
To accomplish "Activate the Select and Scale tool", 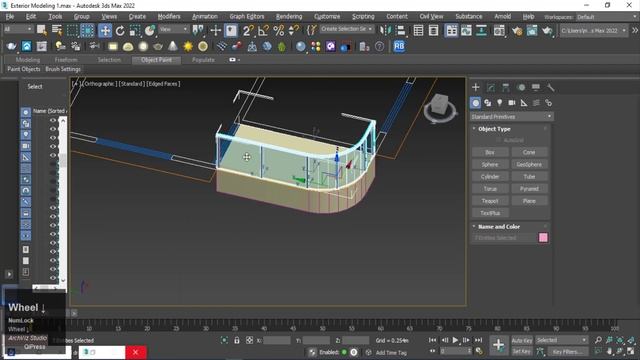I will tap(135, 30).
